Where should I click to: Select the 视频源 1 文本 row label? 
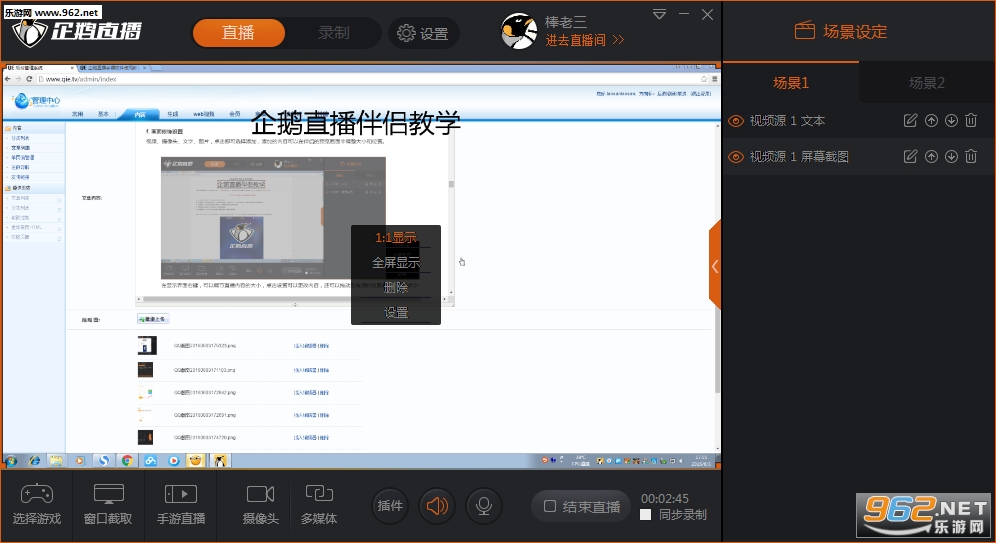[787, 121]
